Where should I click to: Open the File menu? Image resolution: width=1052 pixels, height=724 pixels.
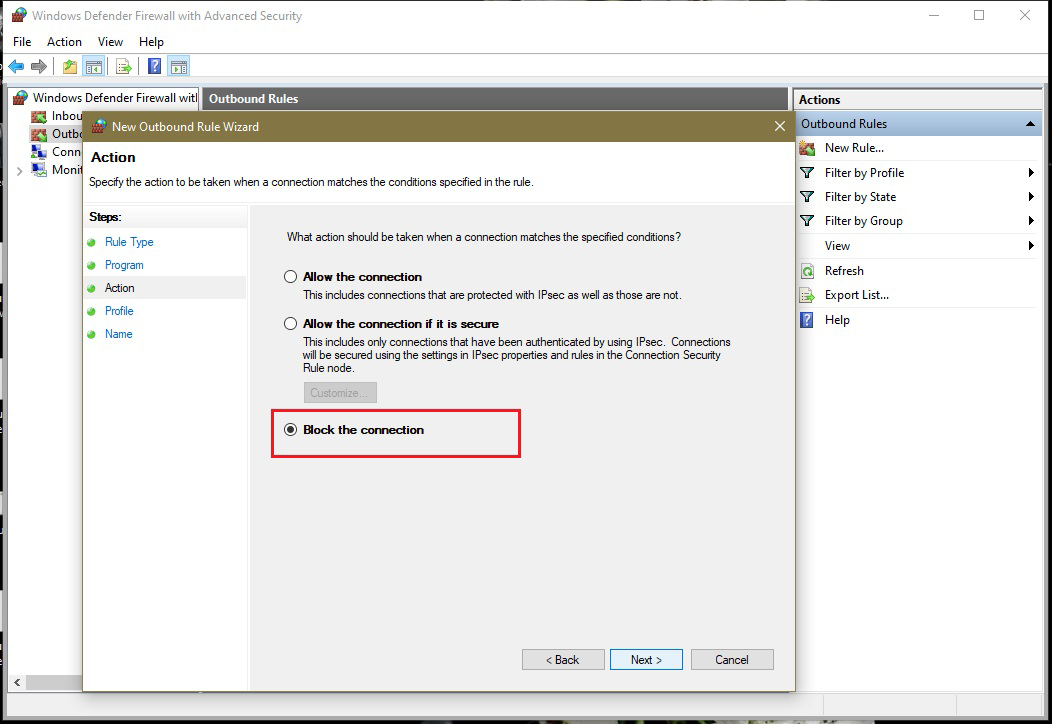22,42
